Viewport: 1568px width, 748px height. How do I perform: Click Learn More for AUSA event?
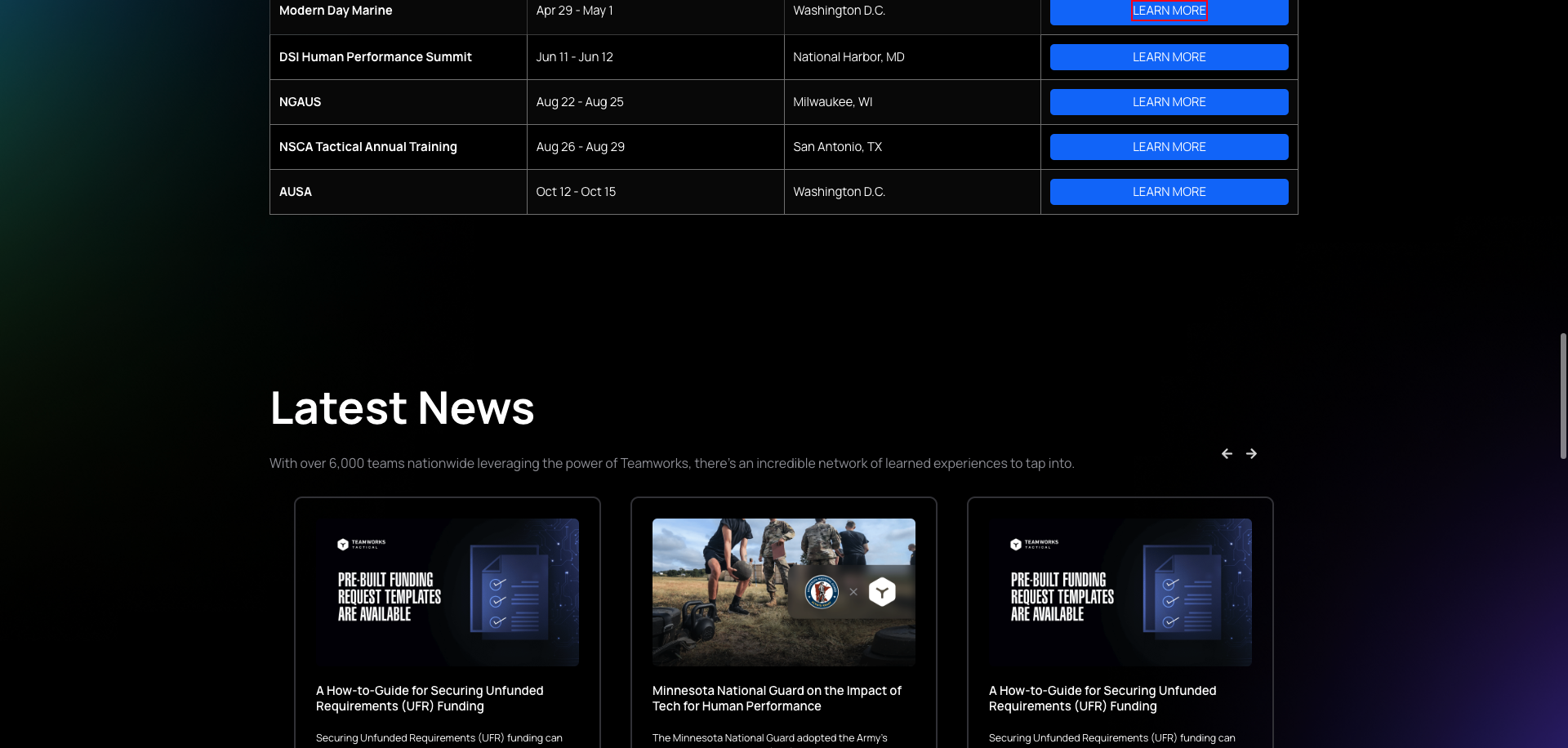point(1169,191)
